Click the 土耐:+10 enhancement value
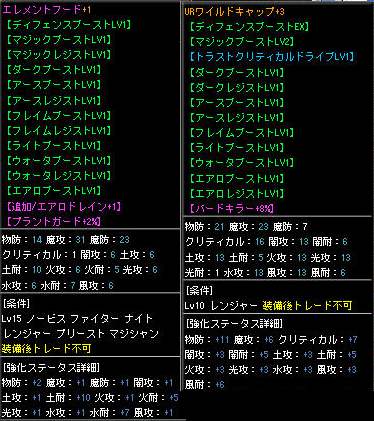The width and height of the screenshot is (374, 421). pos(68,398)
